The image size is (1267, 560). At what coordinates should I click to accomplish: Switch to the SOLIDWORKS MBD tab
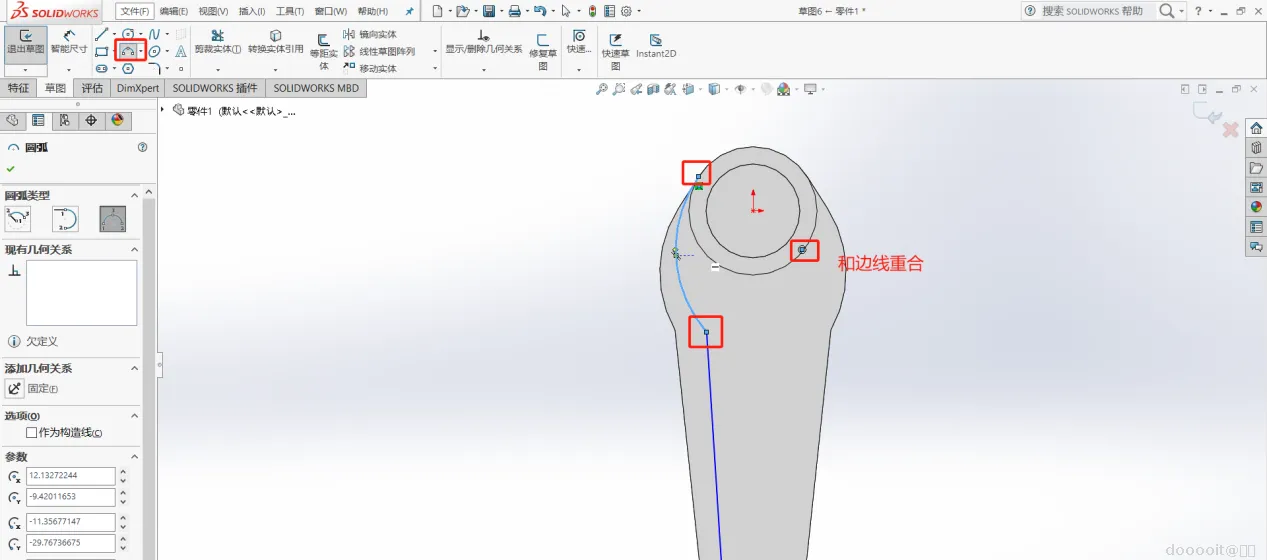[x=318, y=88]
